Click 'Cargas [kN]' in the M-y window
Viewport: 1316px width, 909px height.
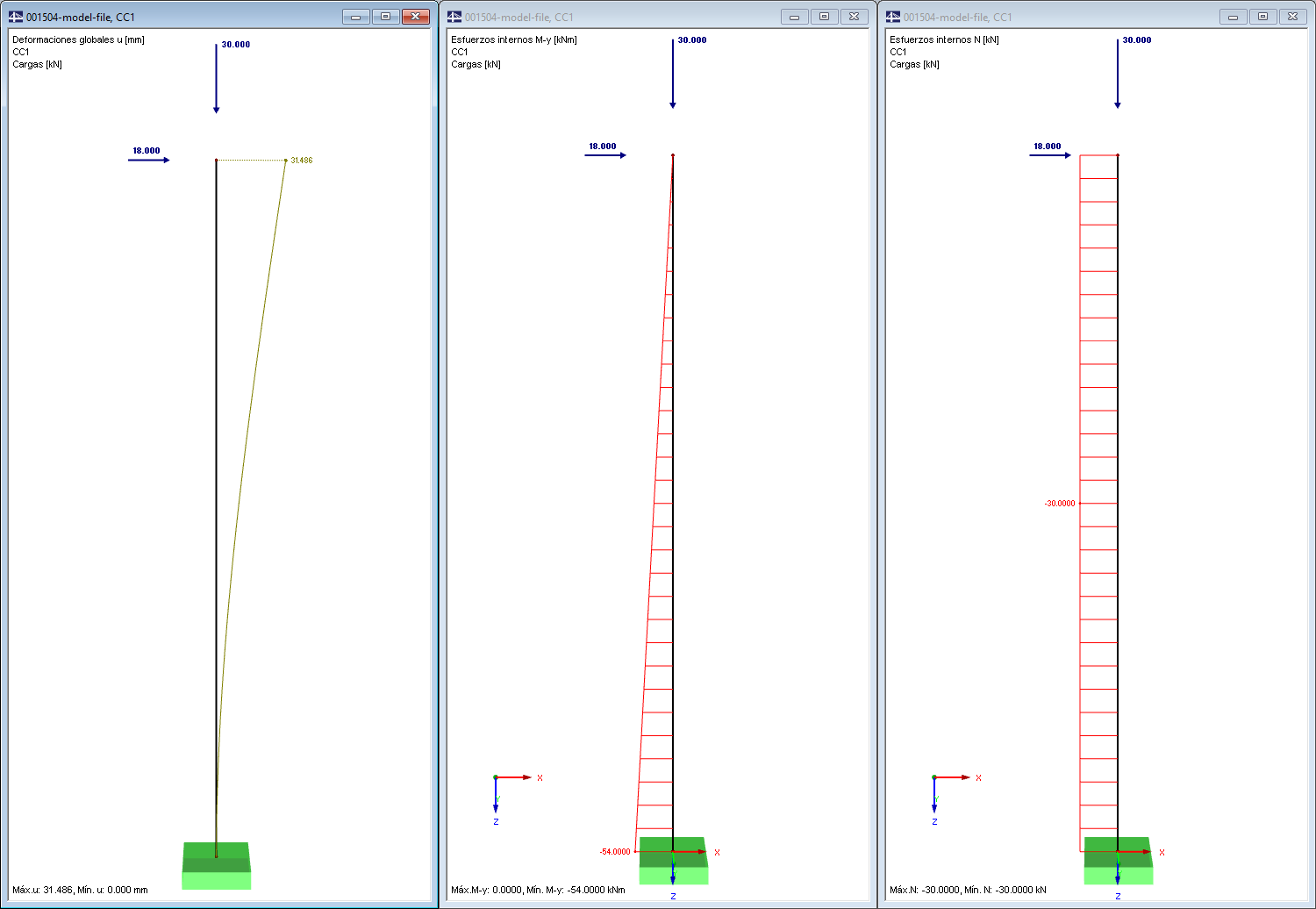coord(476,64)
